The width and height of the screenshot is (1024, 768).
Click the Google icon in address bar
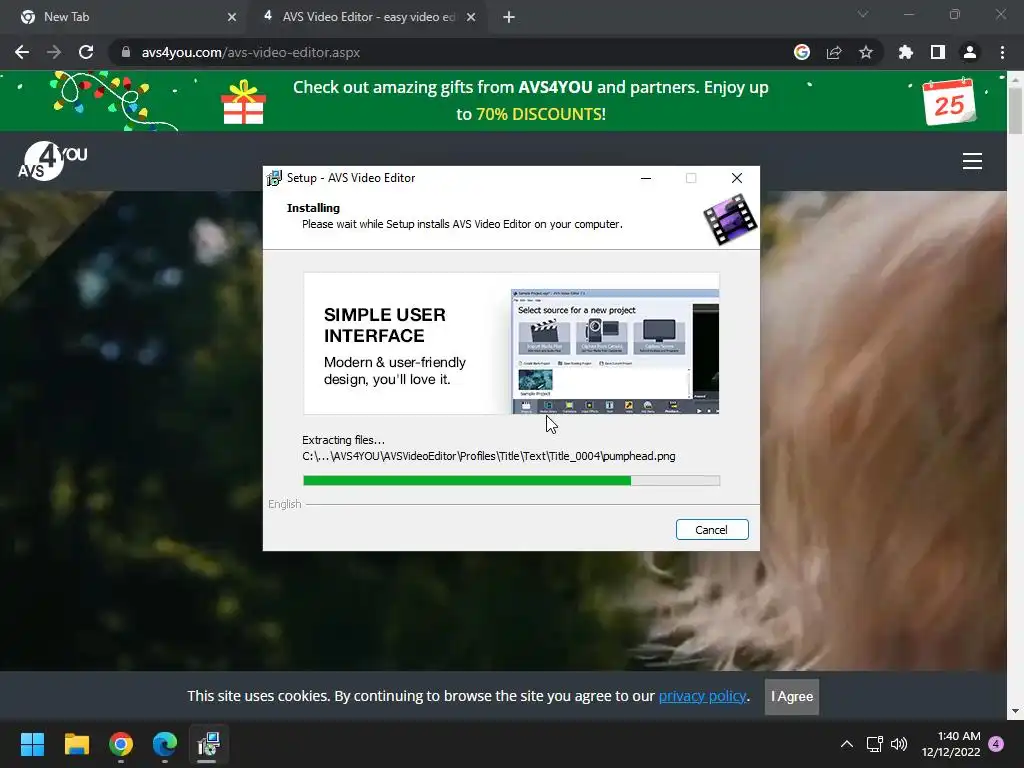click(802, 52)
